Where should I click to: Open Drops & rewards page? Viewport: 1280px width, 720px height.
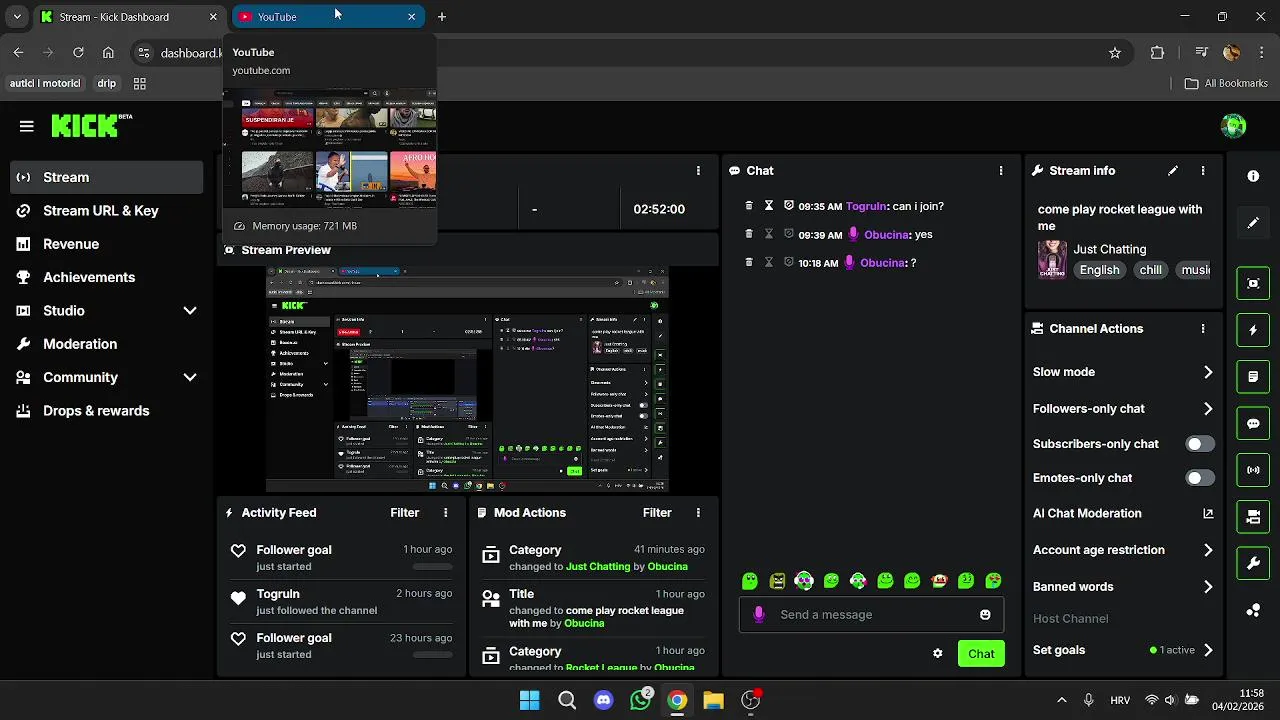tap(107, 411)
